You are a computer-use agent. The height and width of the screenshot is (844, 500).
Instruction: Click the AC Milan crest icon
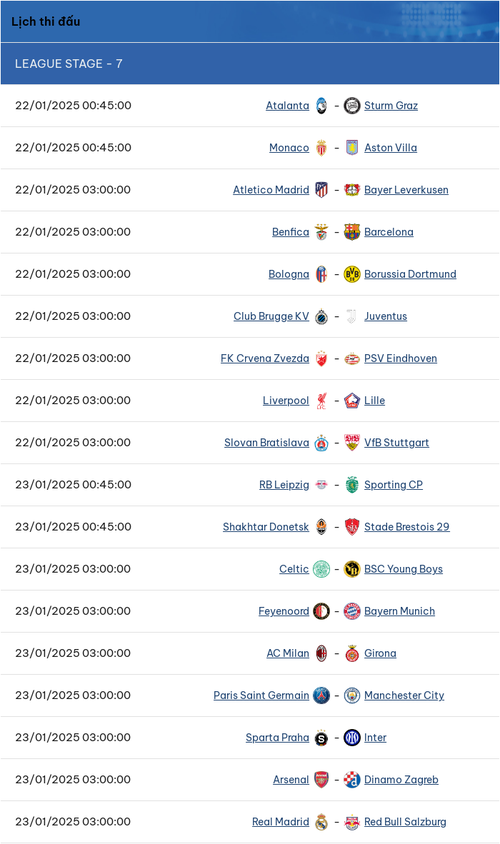point(321,653)
